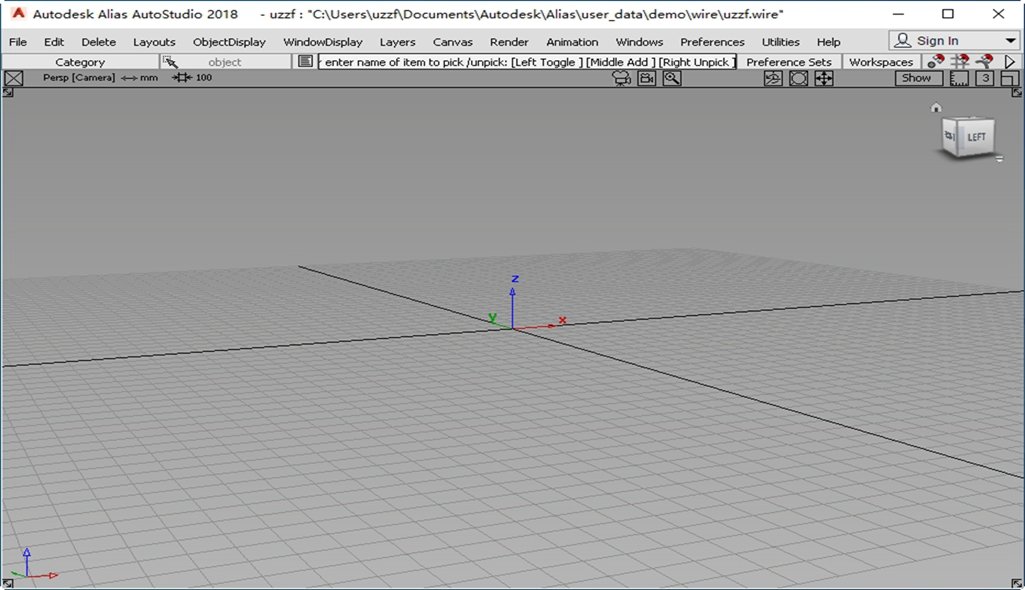1025x590 pixels.
Task: Open the Canvas menu
Action: [x=452, y=42]
